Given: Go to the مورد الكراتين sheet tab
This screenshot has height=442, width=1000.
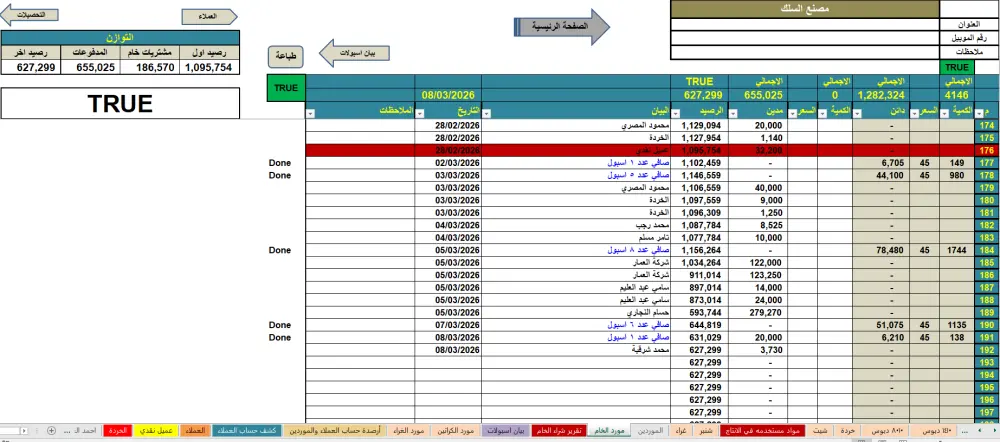Looking at the screenshot, I should (x=455, y=431).
